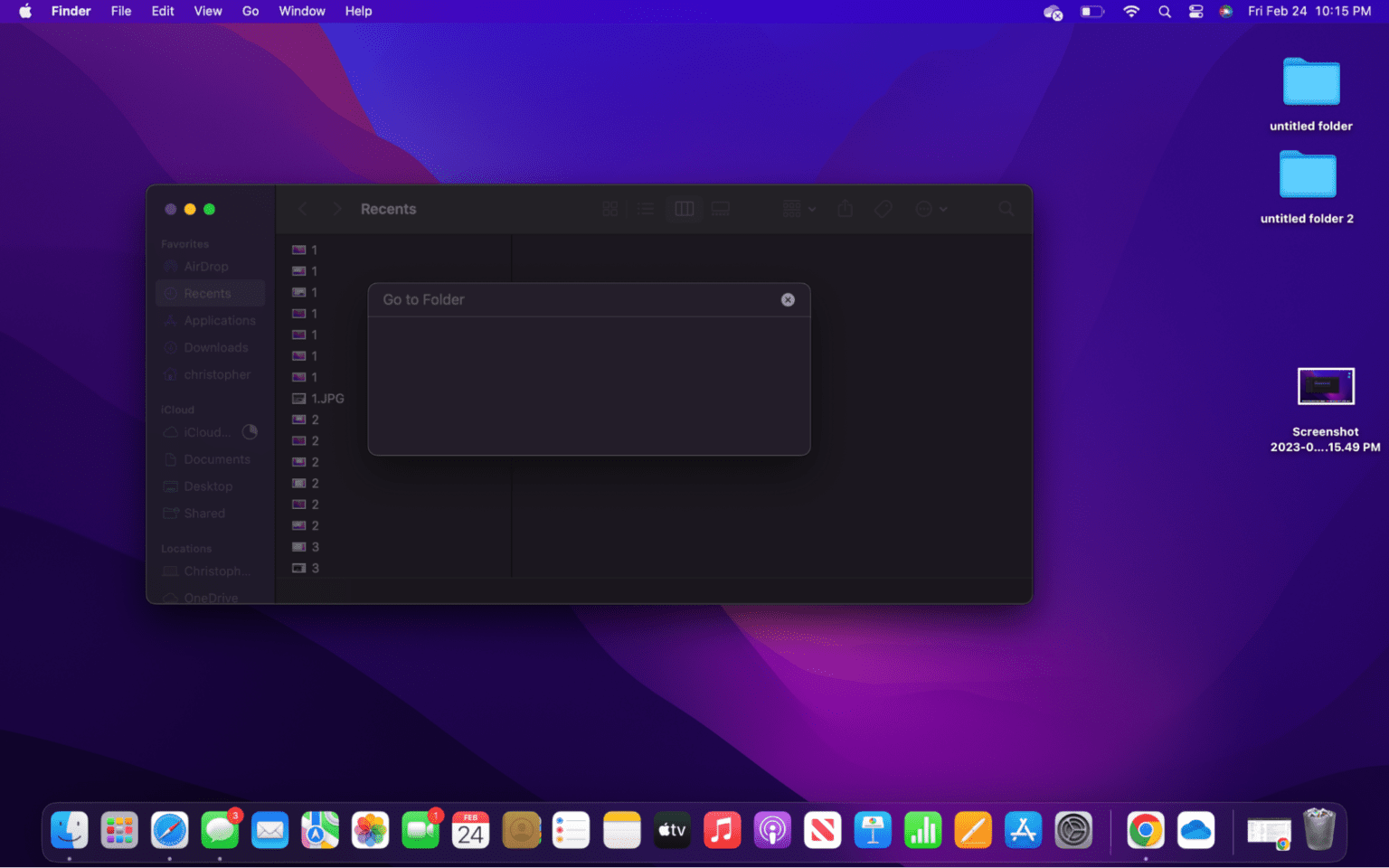Select Recents in the Favorites sidebar

(206, 293)
